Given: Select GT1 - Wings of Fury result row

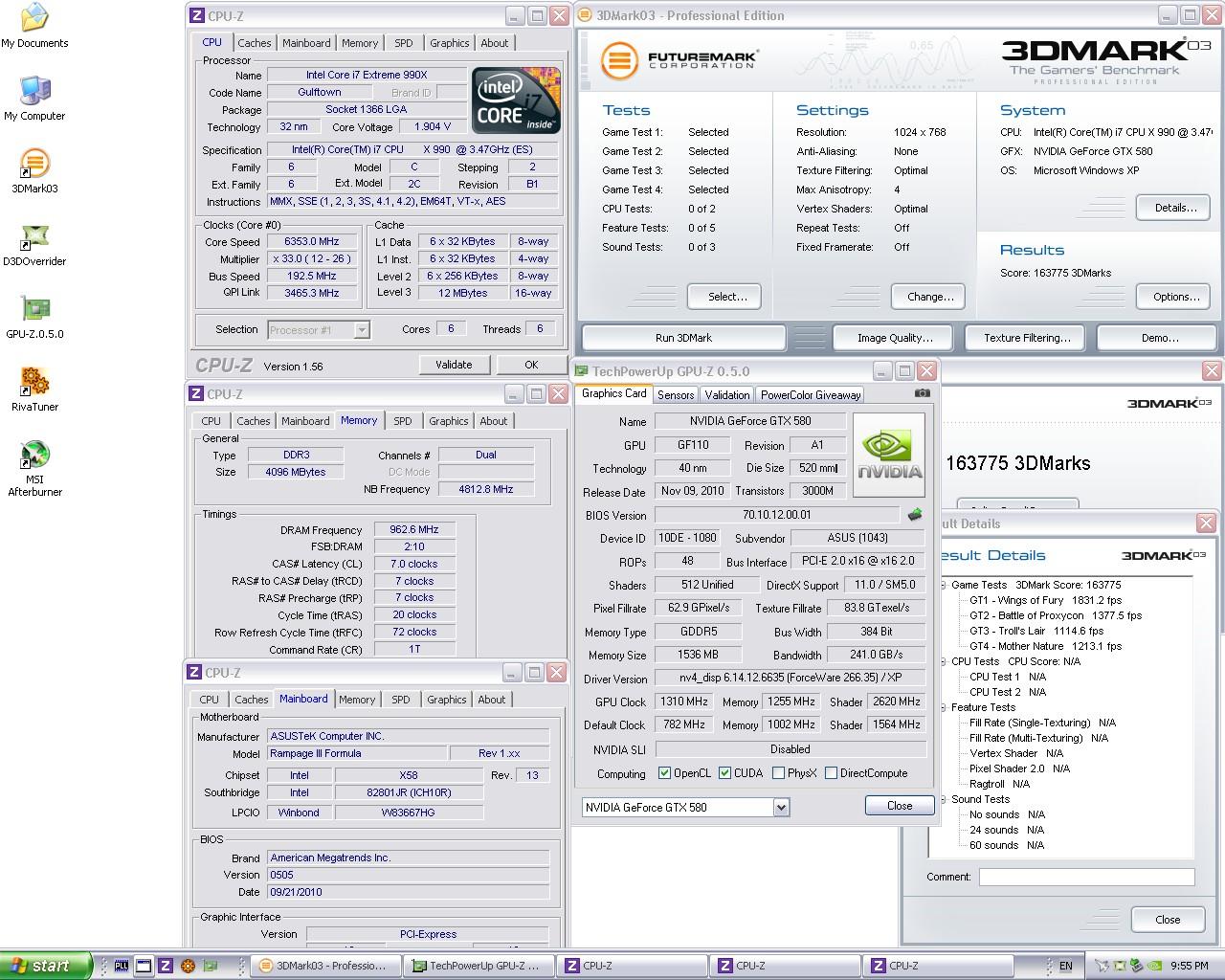Looking at the screenshot, I should [x=1045, y=600].
